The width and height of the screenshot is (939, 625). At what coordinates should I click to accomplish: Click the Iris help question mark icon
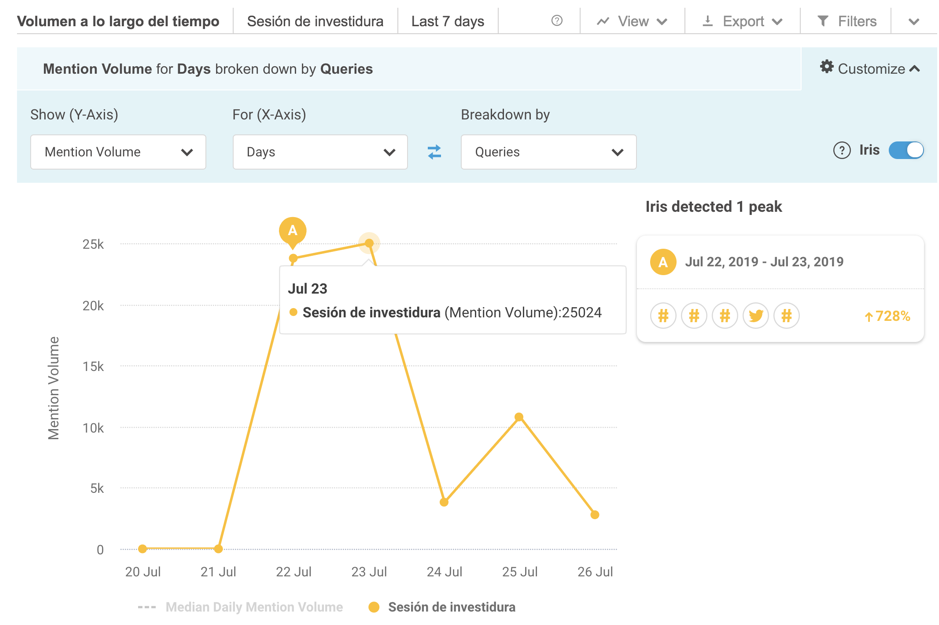[x=842, y=150]
